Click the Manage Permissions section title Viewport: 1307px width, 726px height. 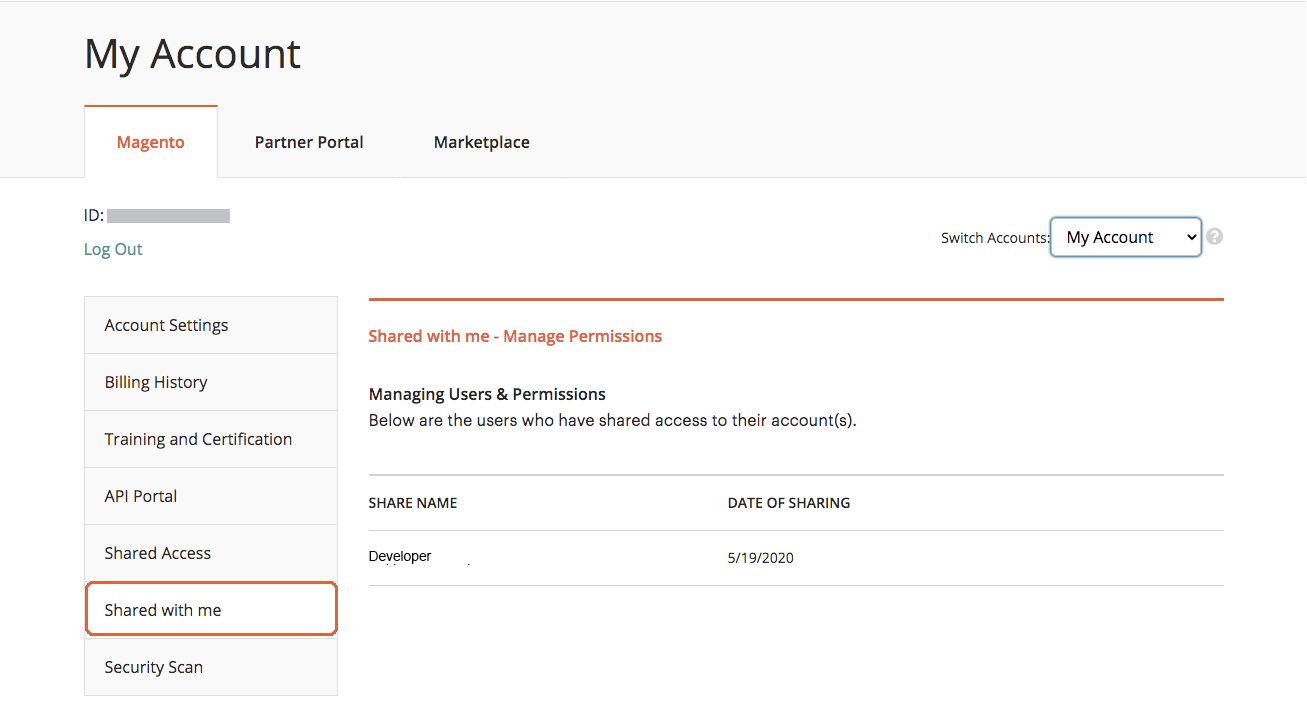(515, 336)
